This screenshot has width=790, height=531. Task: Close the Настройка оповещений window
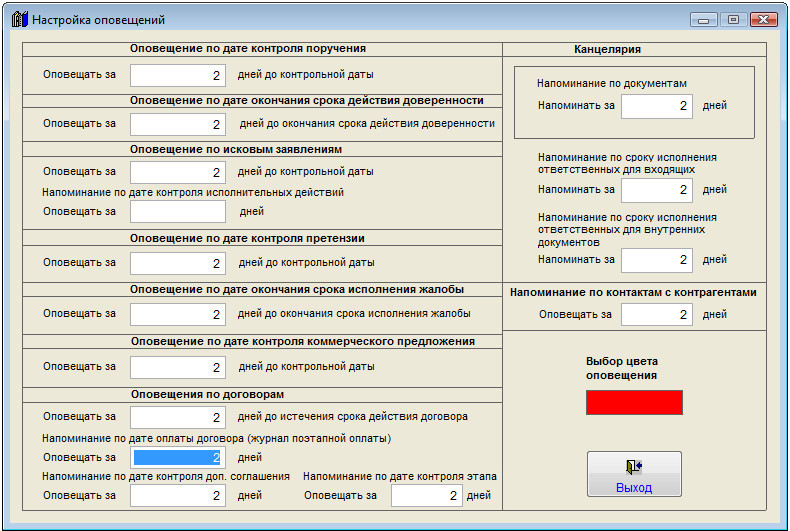point(764,20)
